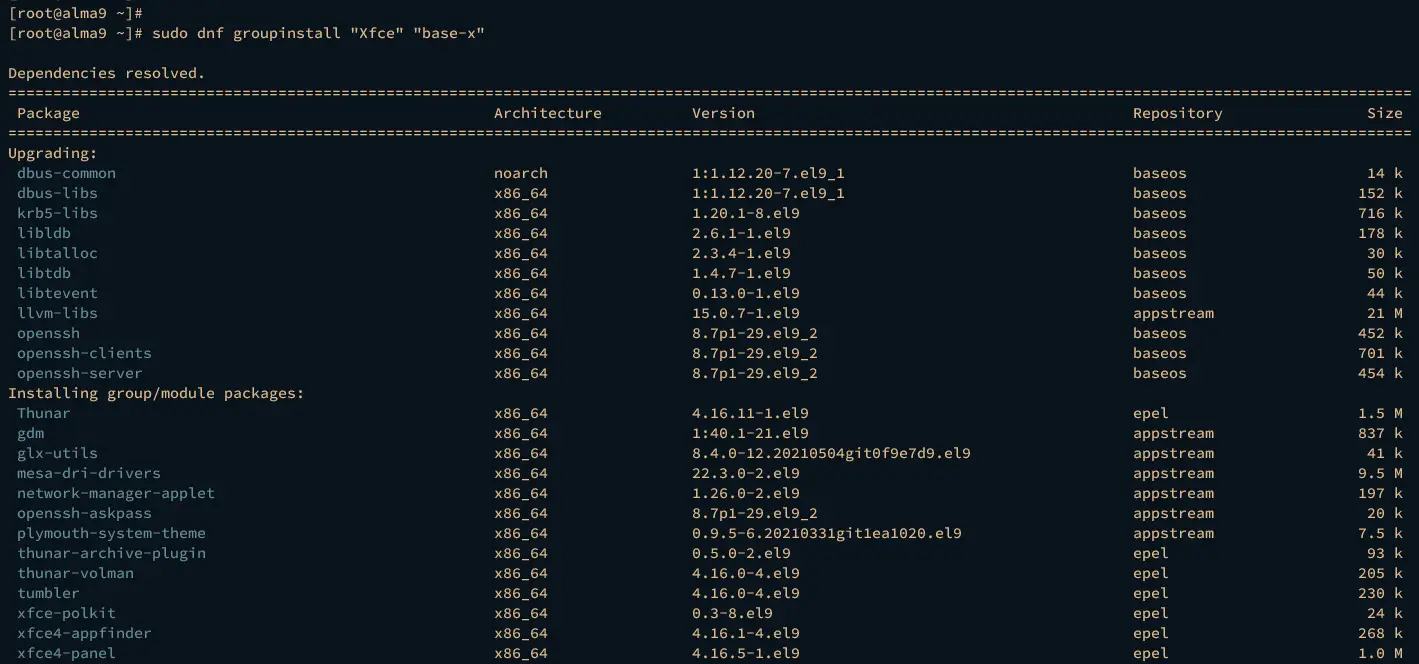
Task: Select version '4.16.1-4.el9' of xfce4-appfinder
Action: [x=746, y=633]
